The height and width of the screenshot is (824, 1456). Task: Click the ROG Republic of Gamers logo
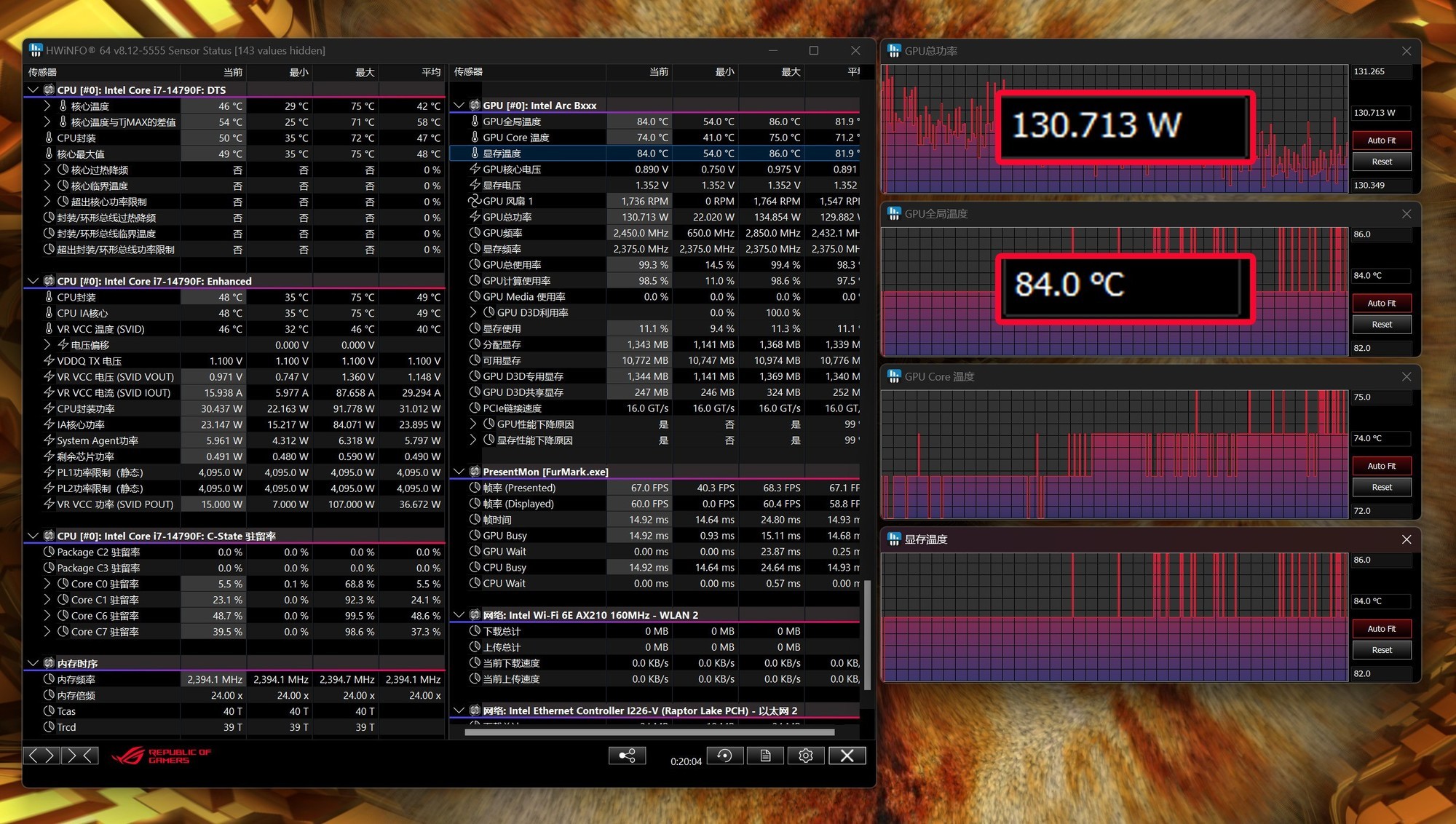[161, 756]
